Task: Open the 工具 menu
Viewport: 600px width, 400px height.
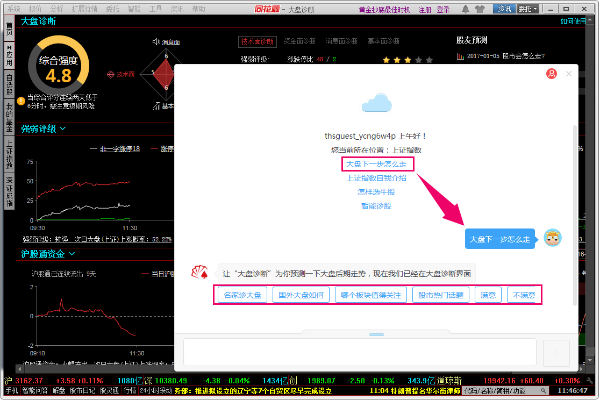Action: (155, 9)
